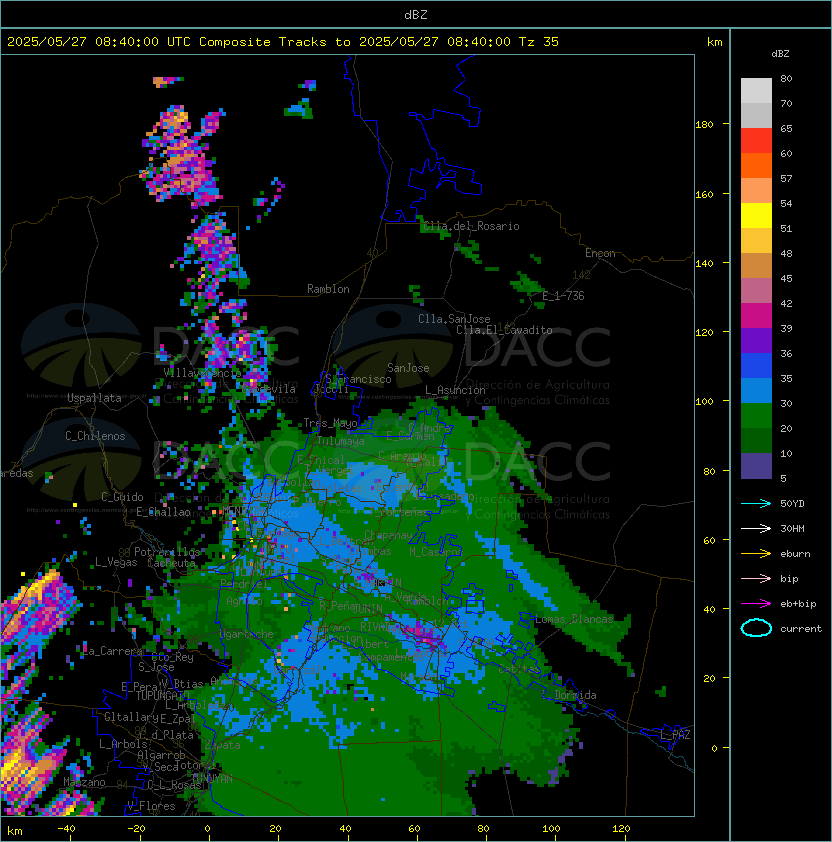Click the cyan 50YD track arrow in legend
Screen dimensions: 832x842
click(x=756, y=503)
